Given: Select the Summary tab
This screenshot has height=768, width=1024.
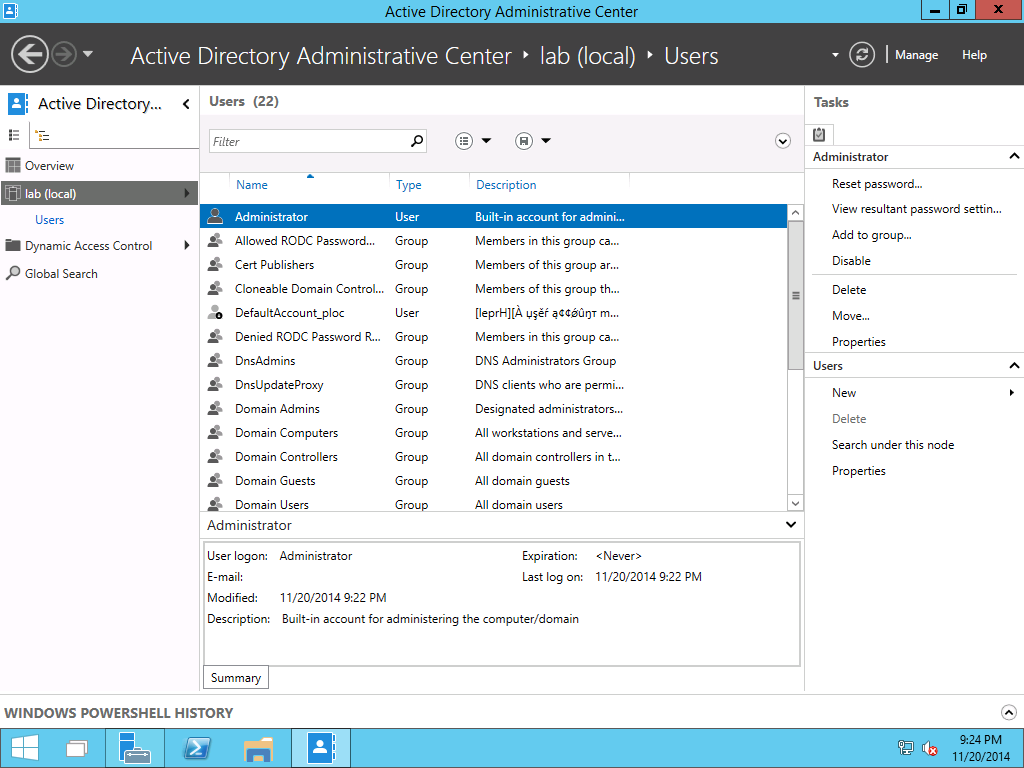Looking at the screenshot, I should (x=236, y=678).
